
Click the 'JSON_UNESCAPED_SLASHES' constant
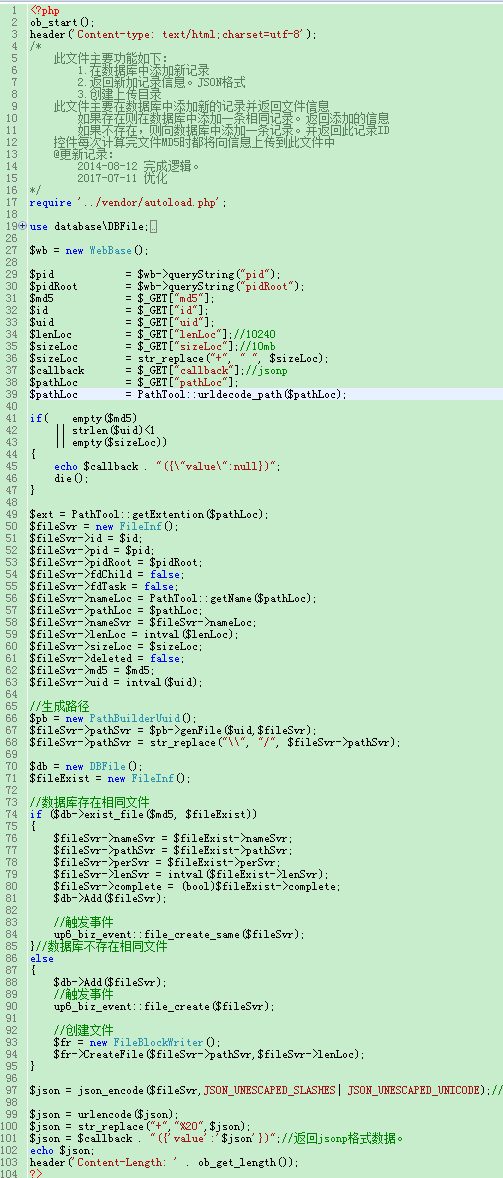(x=270, y=1090)
